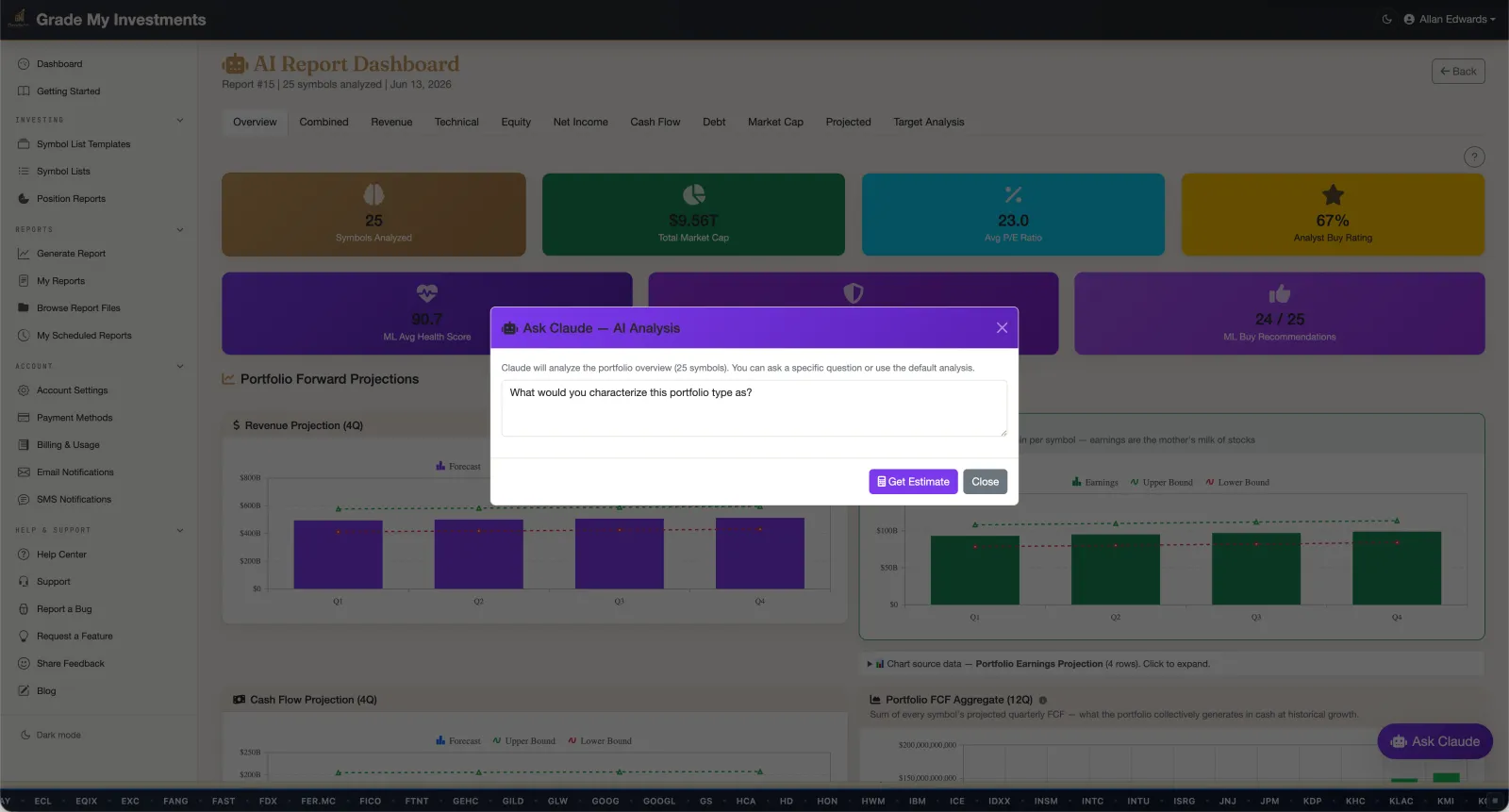The width and height of the screenshot is (1509, 812).
Task: Click the Symbol List Templates icon
Action: [x=24, y=144]
